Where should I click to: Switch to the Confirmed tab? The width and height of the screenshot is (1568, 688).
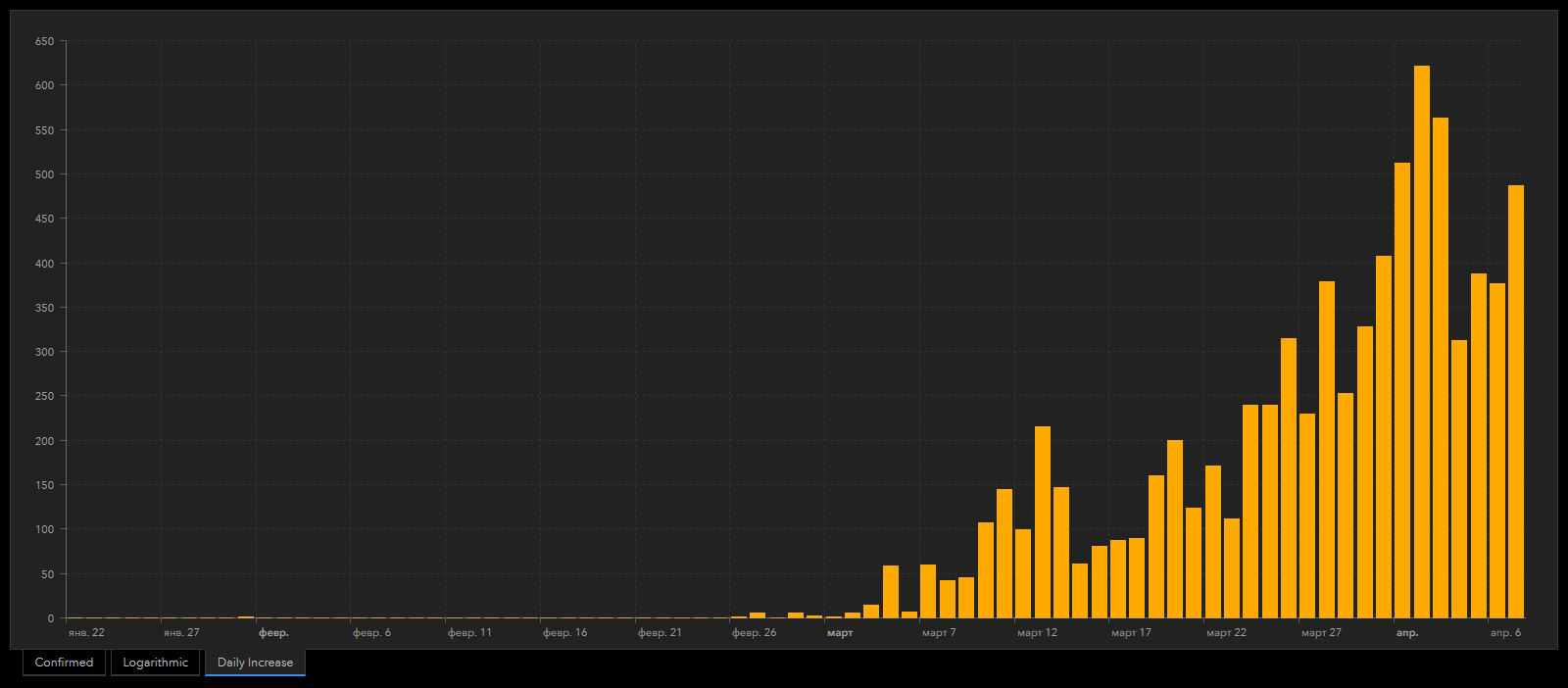point(64,663)
